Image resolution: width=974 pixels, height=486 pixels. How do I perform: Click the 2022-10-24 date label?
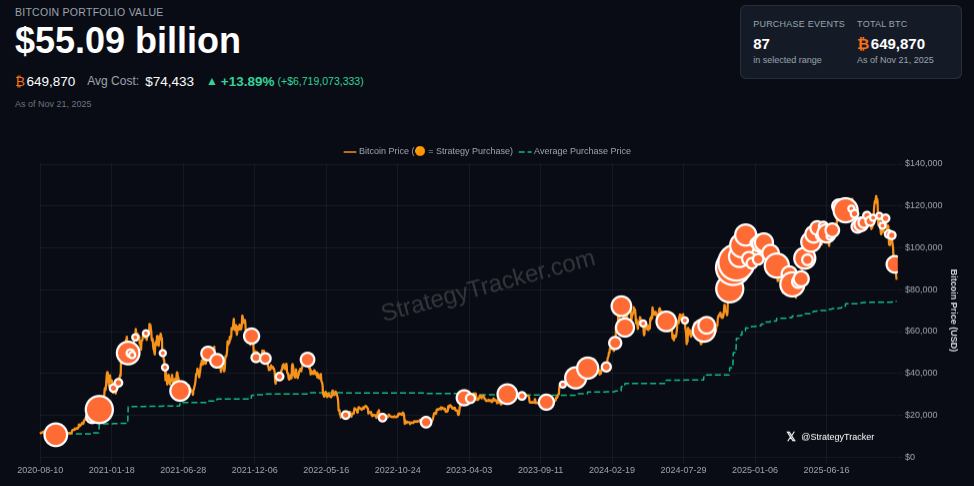(x=398, y=470)
